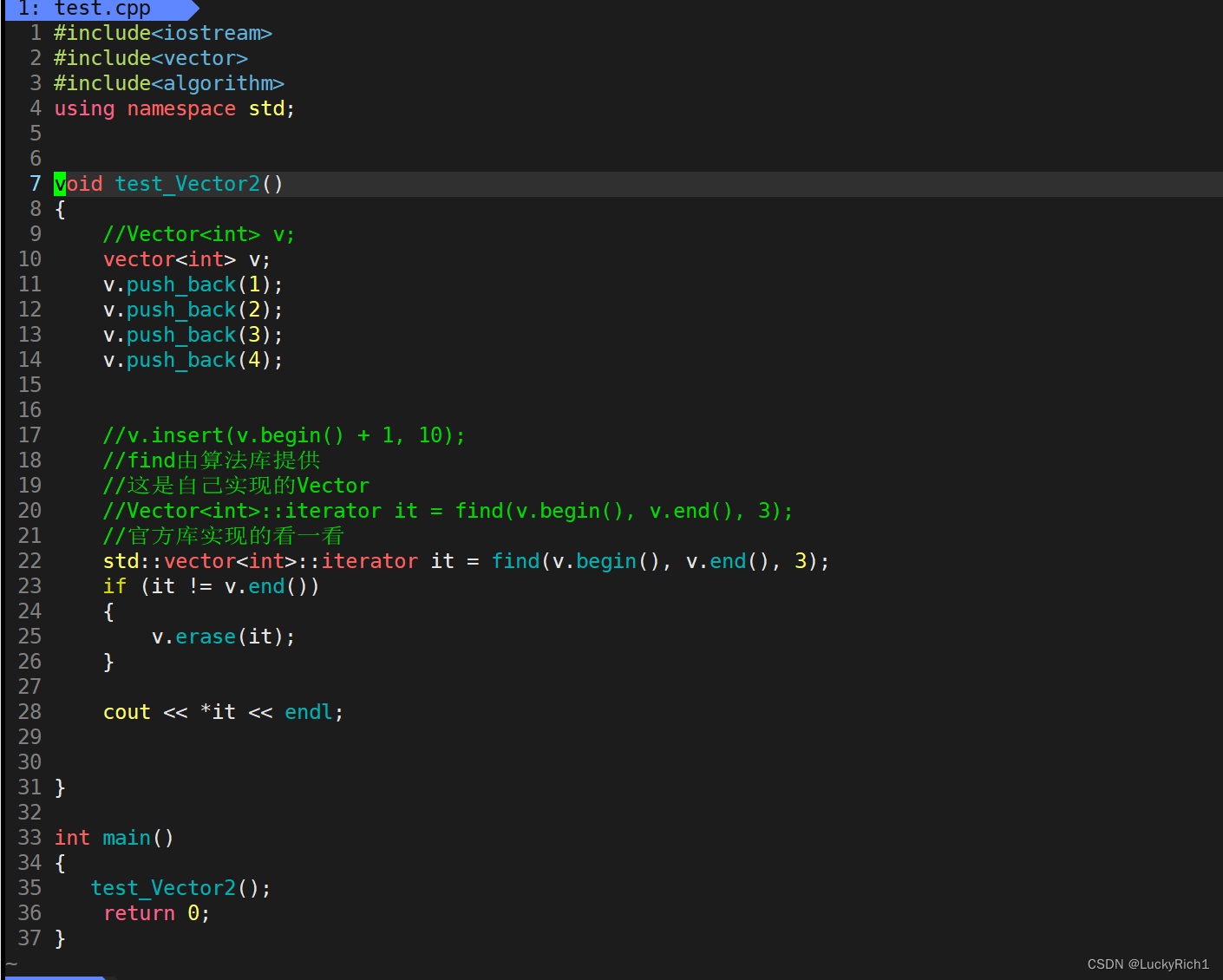The image size is (1223, 980).
Task: Click the 'std::vector<int>::iterator it' statement
Action: tap(466, 561)
